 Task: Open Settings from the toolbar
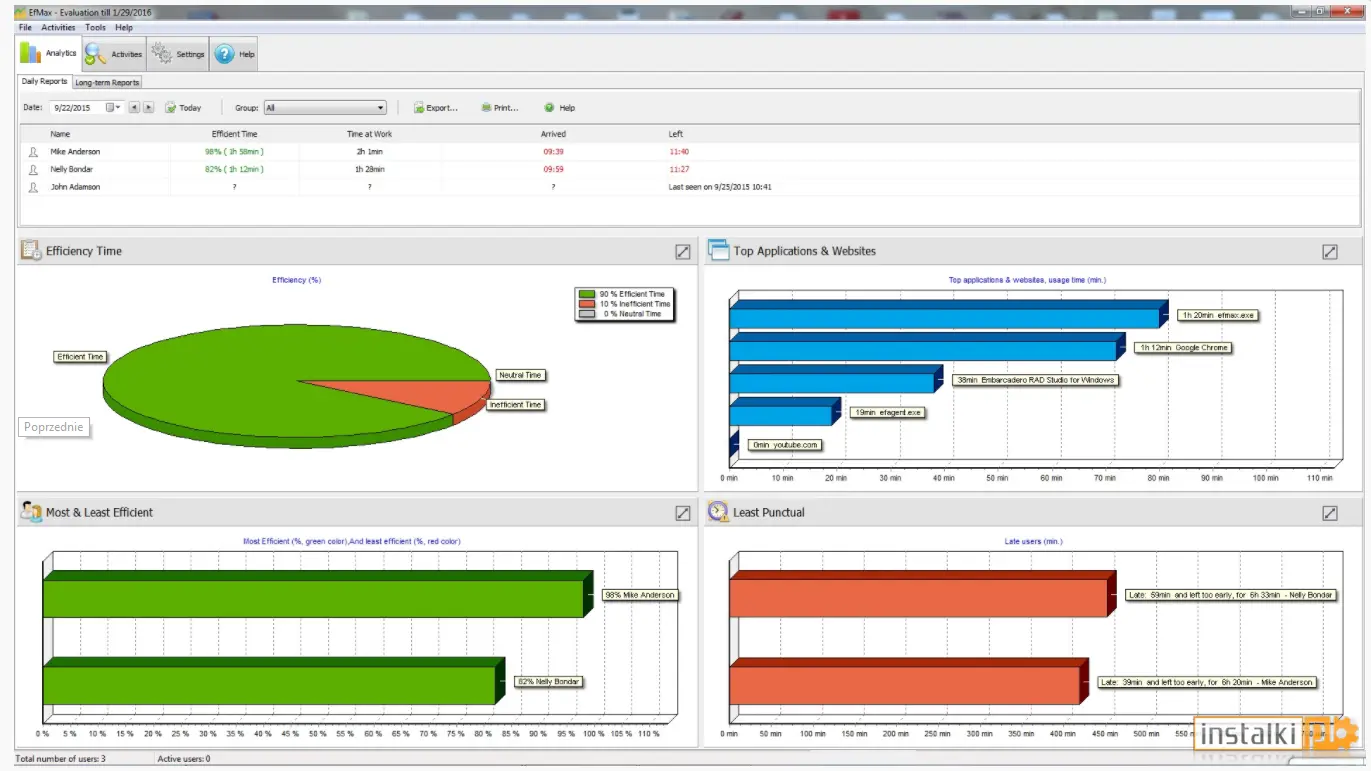click(x=178, y=54)
